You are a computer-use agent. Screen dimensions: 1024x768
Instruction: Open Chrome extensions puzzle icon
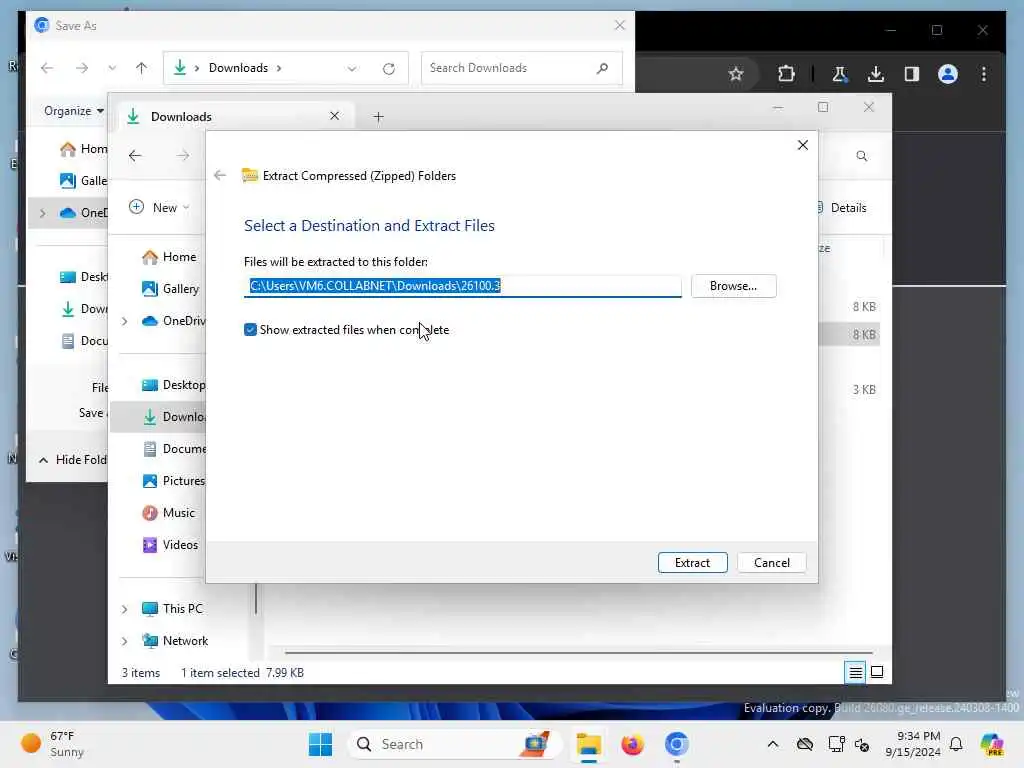point(786,74)
